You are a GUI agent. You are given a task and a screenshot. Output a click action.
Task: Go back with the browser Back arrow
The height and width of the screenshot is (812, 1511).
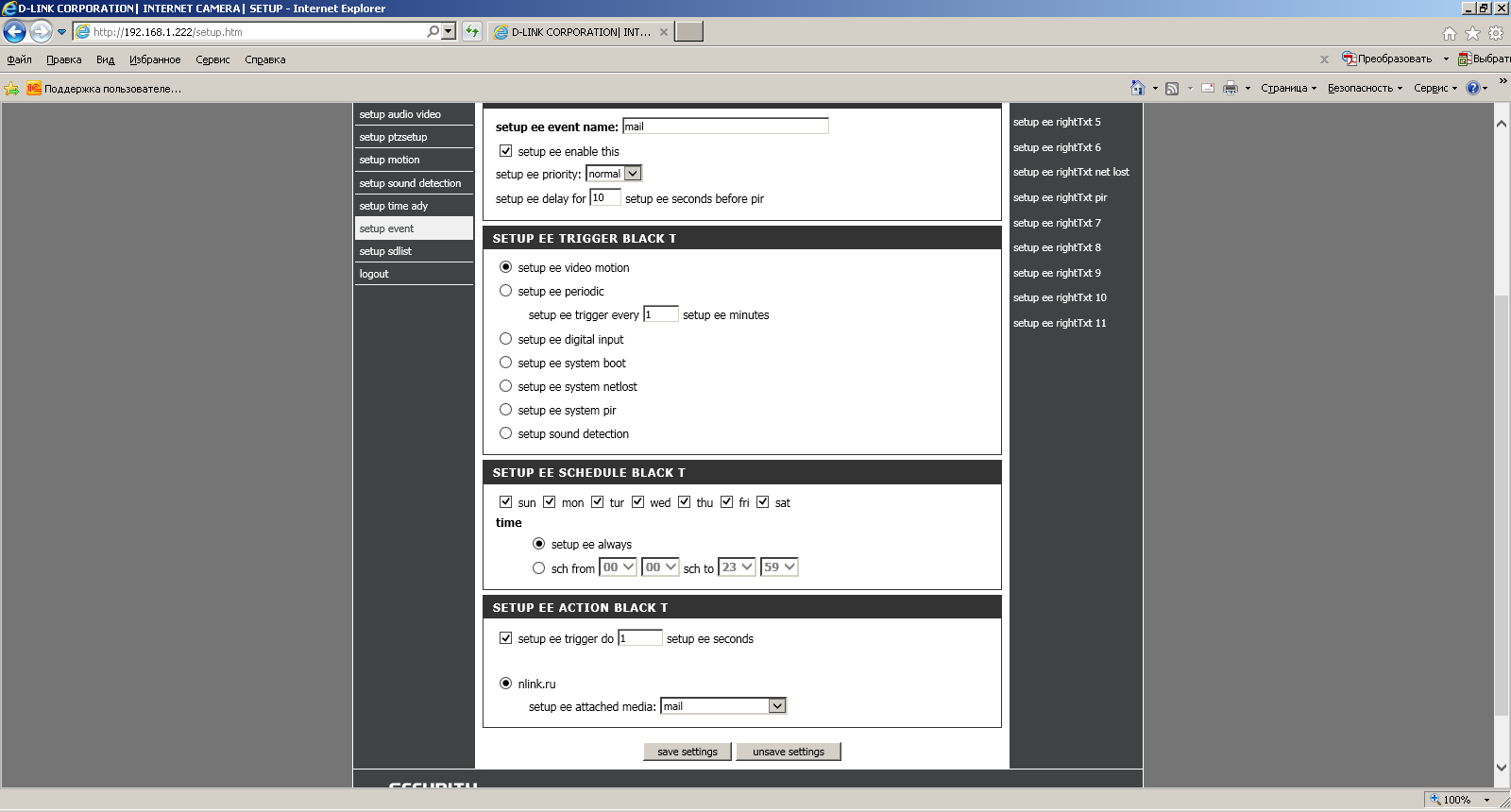pos(14,32)
